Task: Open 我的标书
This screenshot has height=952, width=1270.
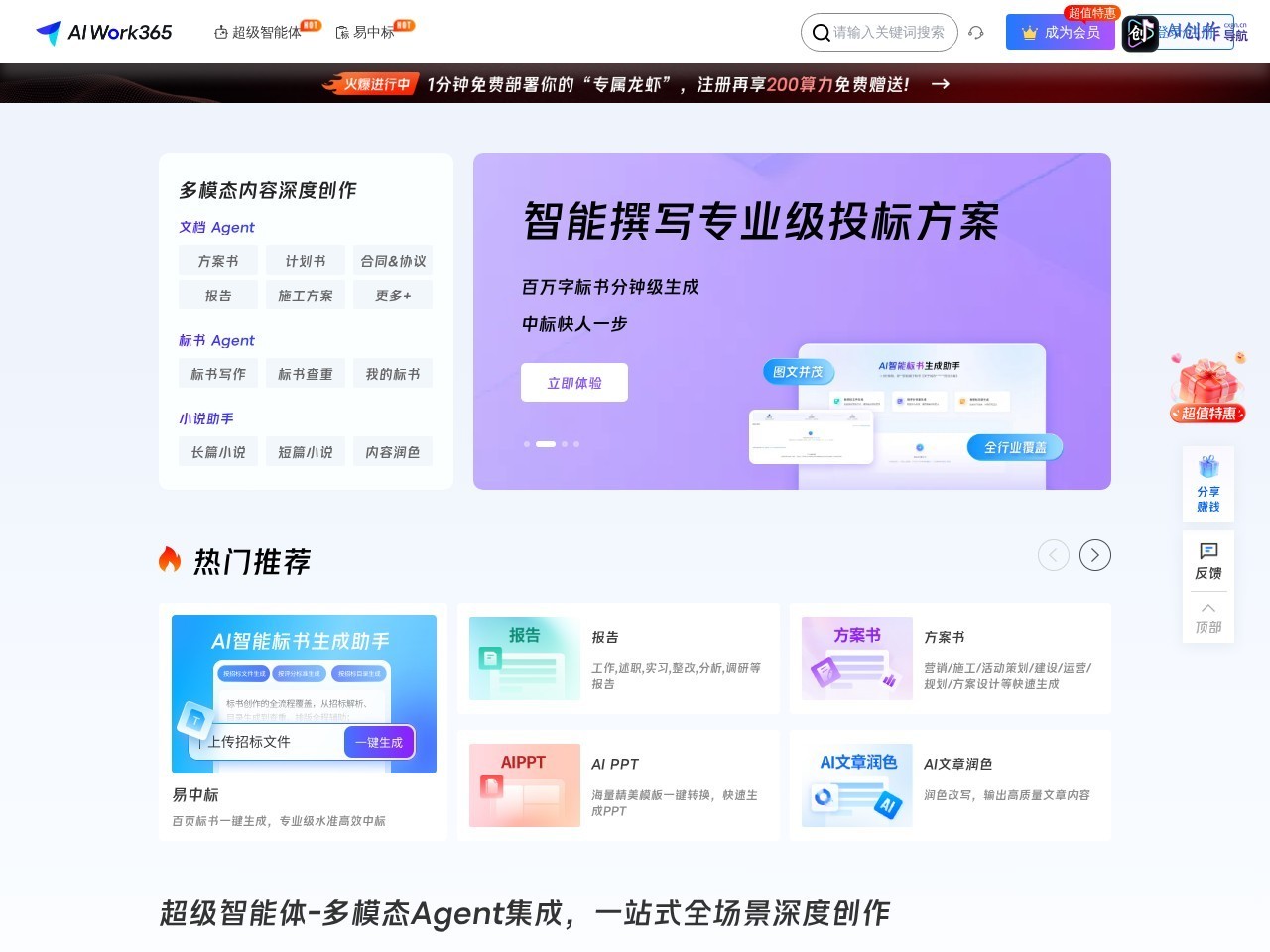Action: (393, 374)
